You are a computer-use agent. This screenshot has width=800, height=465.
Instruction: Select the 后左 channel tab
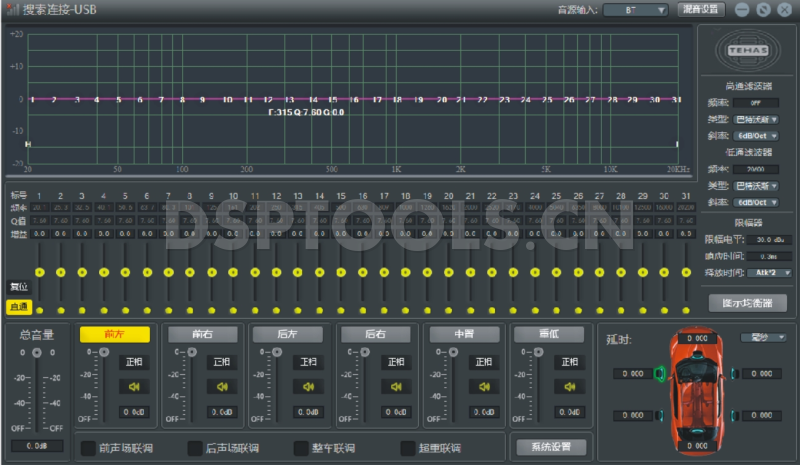click(x=287, y=333)
